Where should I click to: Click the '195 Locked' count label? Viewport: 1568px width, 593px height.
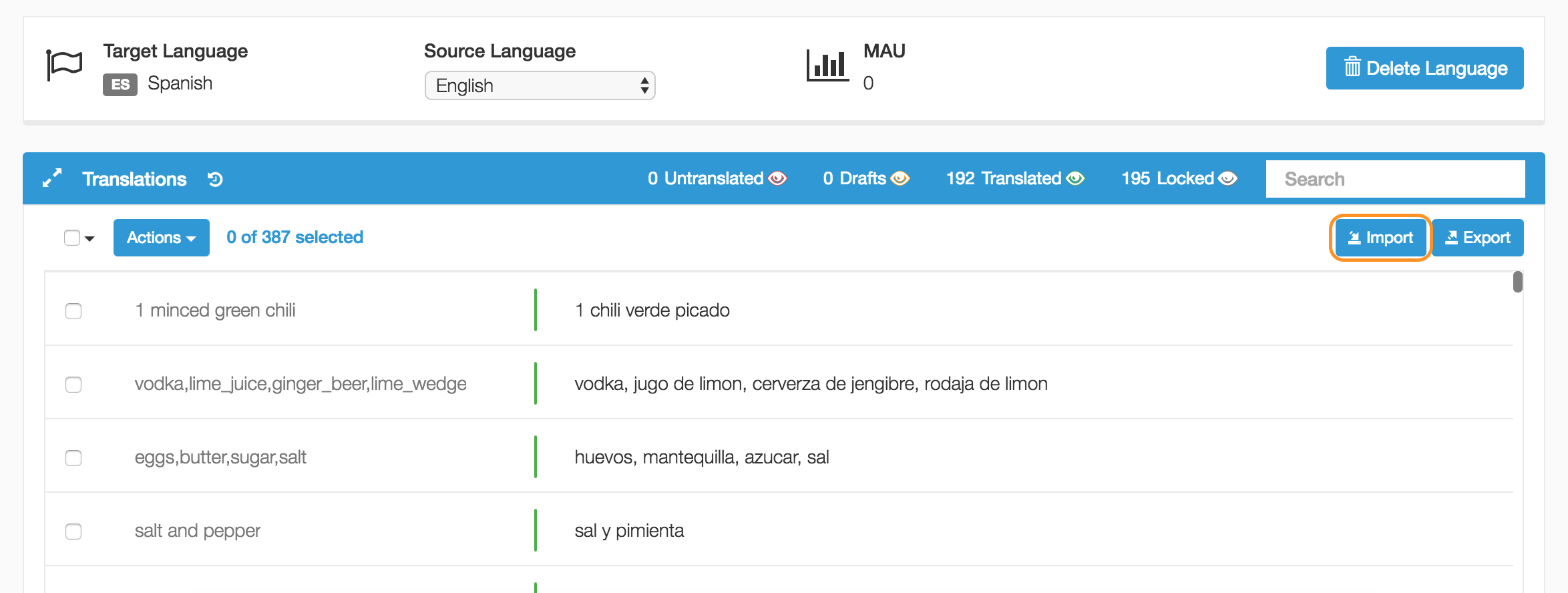(1168, 178)
